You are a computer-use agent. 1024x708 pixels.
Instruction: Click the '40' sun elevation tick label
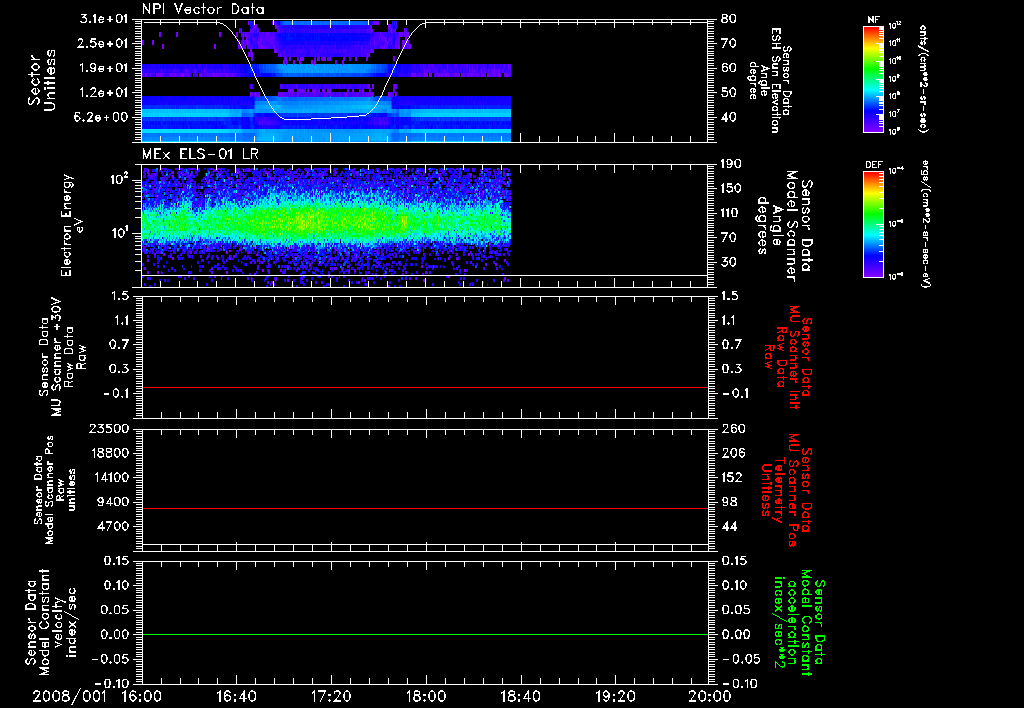pyautogui.click(x=729, y=118)
